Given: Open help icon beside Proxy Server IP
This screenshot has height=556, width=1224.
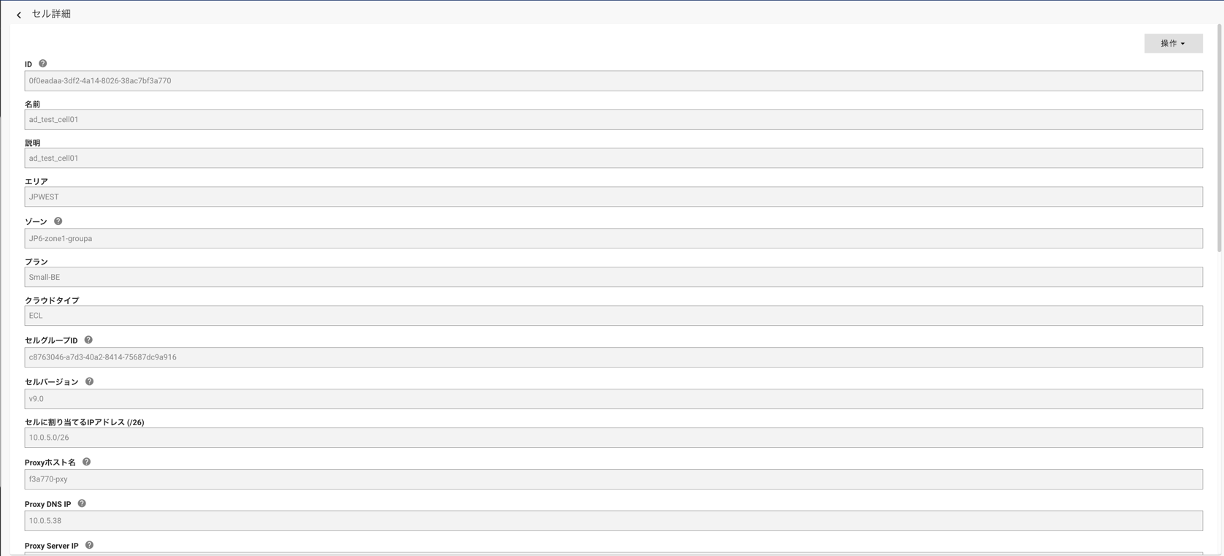Looking at the screenshot, I should tap(90, 545).
